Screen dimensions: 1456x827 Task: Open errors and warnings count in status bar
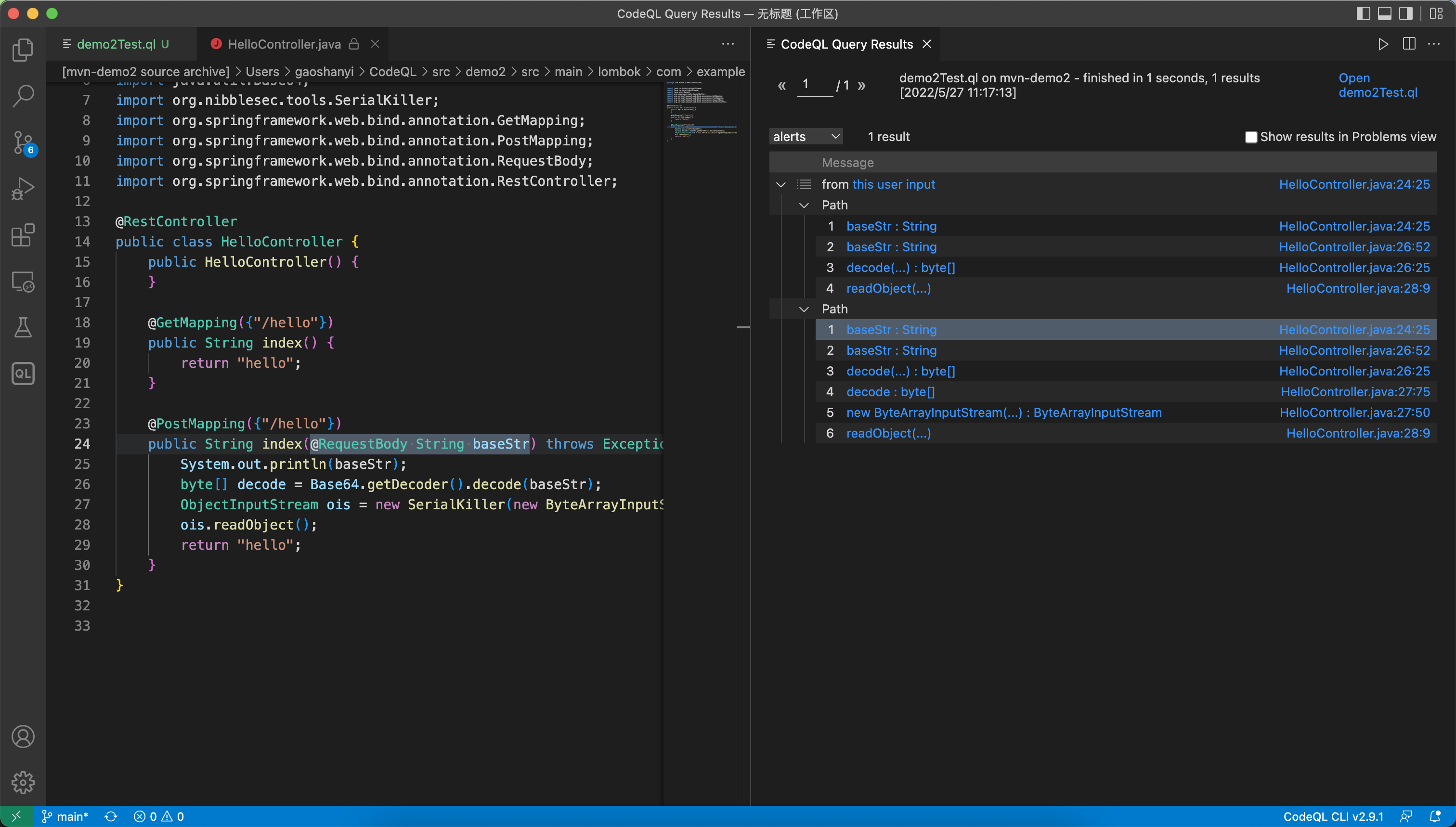[158, 816]
